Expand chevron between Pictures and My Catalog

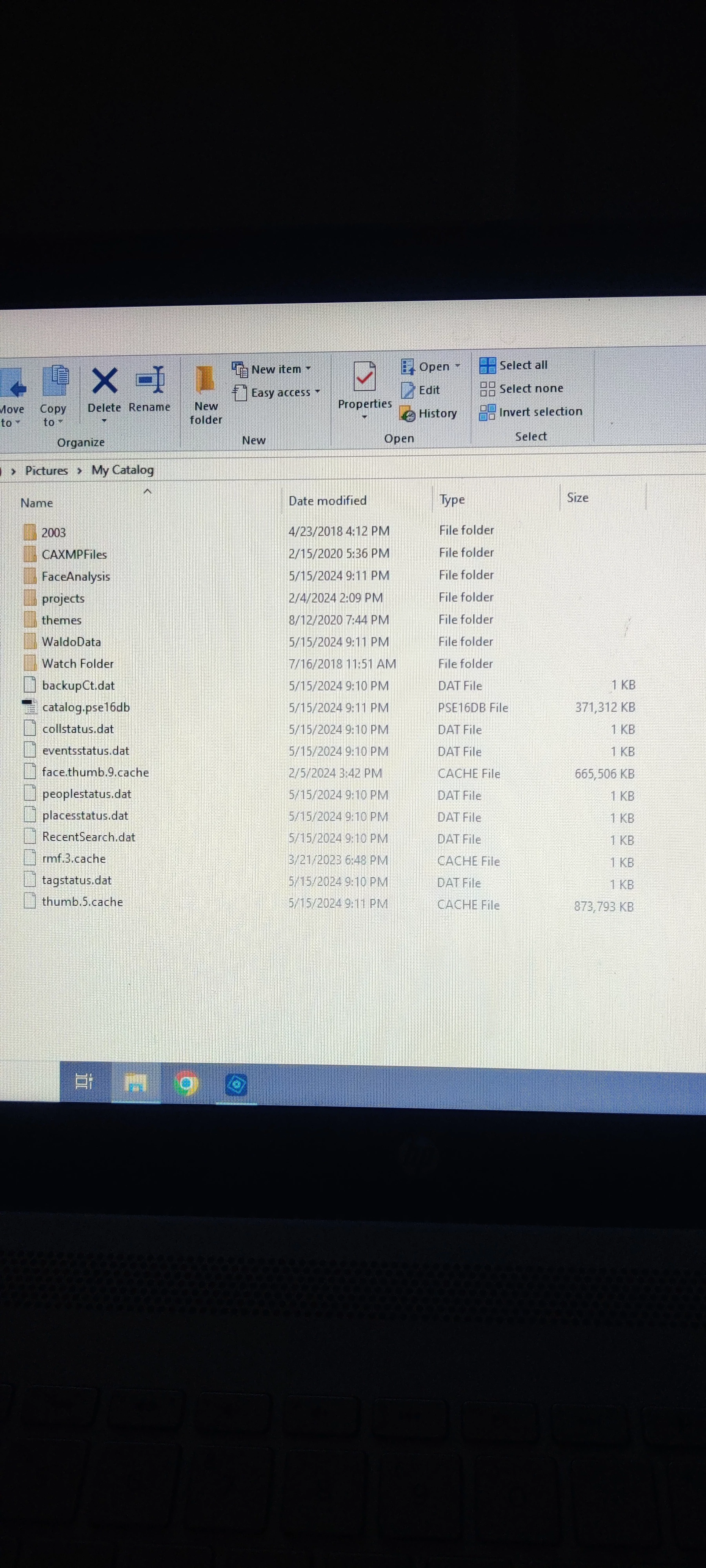tap(79, 470)
